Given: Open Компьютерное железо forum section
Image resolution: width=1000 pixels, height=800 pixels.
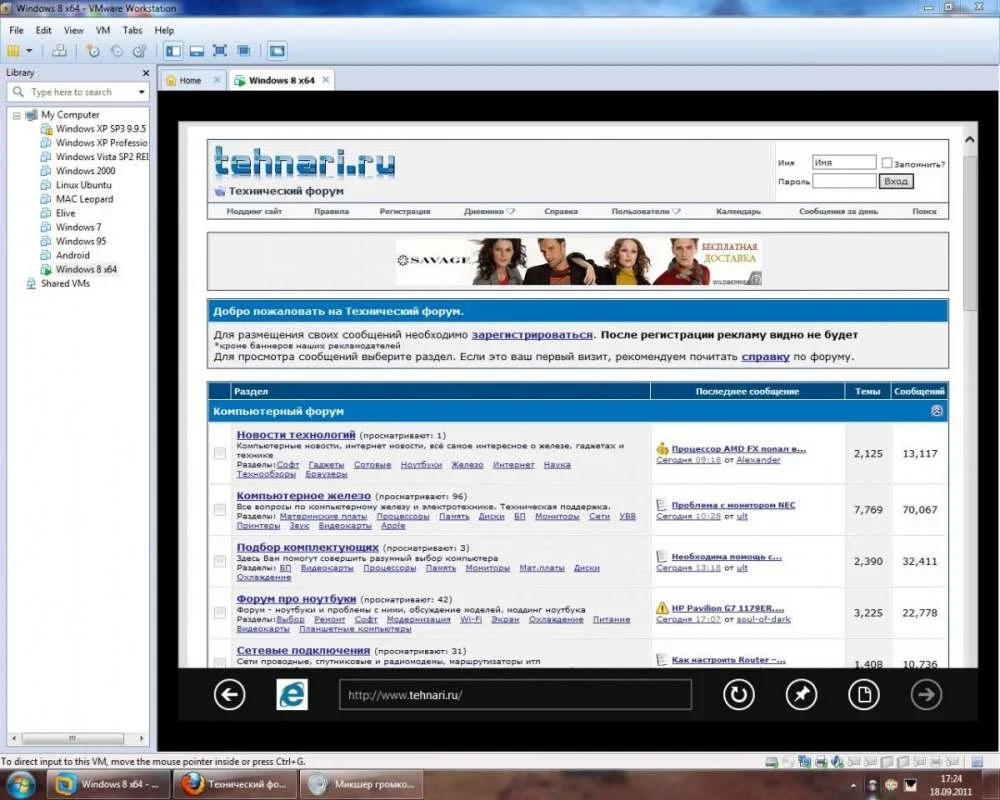Looking at the screenshot, I should 304,496.
